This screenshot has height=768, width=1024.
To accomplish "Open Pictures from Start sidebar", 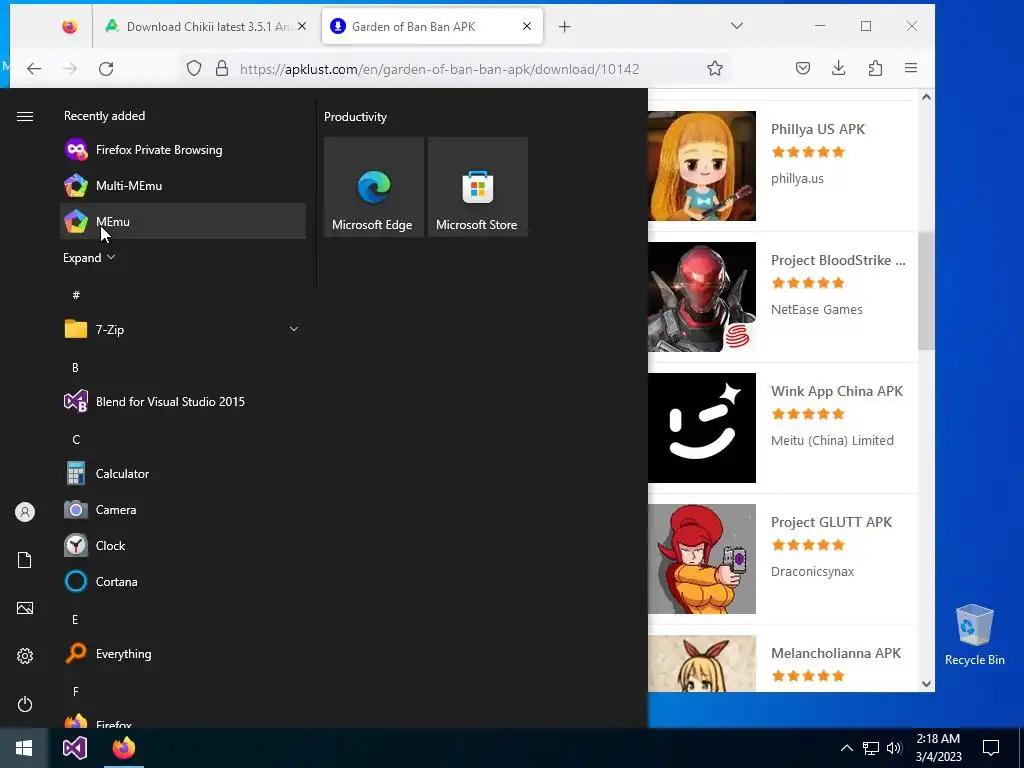I will click(25, 608).
